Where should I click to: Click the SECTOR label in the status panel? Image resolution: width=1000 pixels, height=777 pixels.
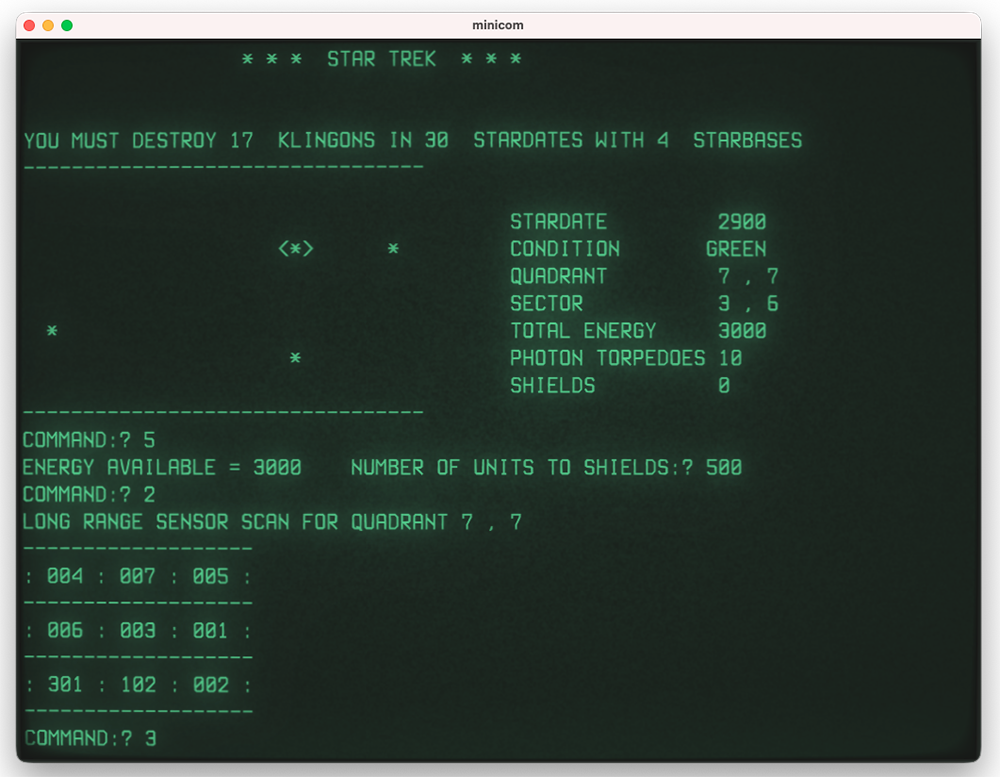tap(546, 304)
